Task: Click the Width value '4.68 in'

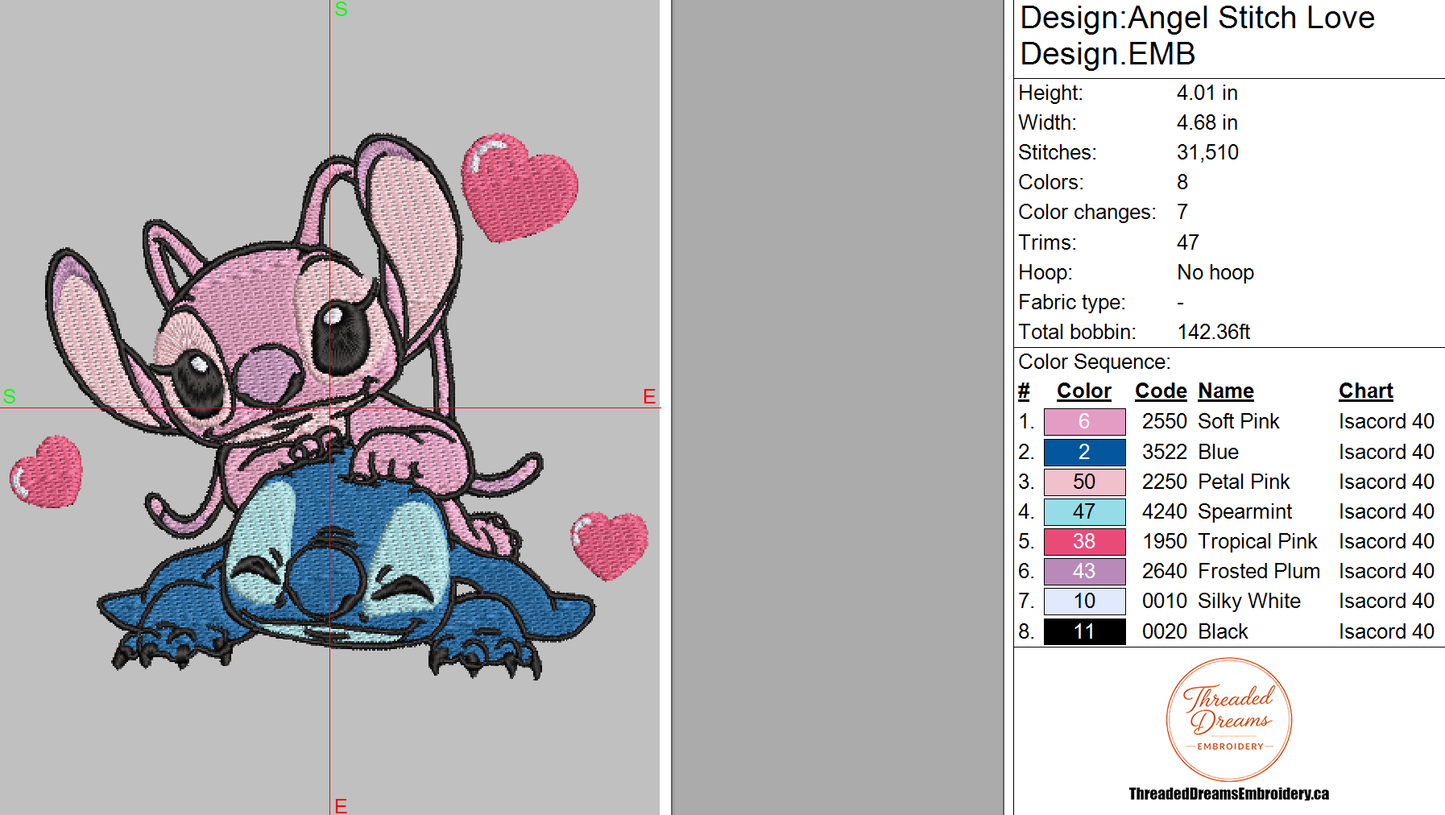Action: click(1207, 123)
